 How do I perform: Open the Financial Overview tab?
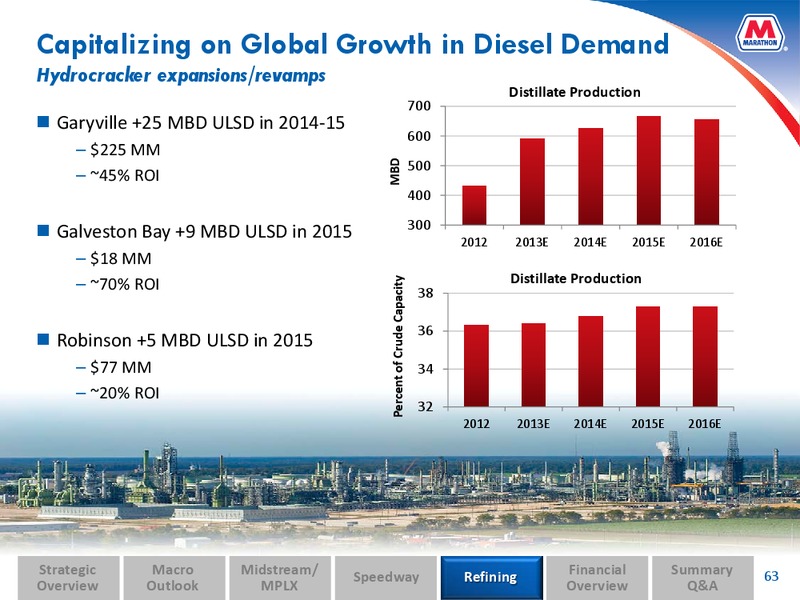coord(597,578)
